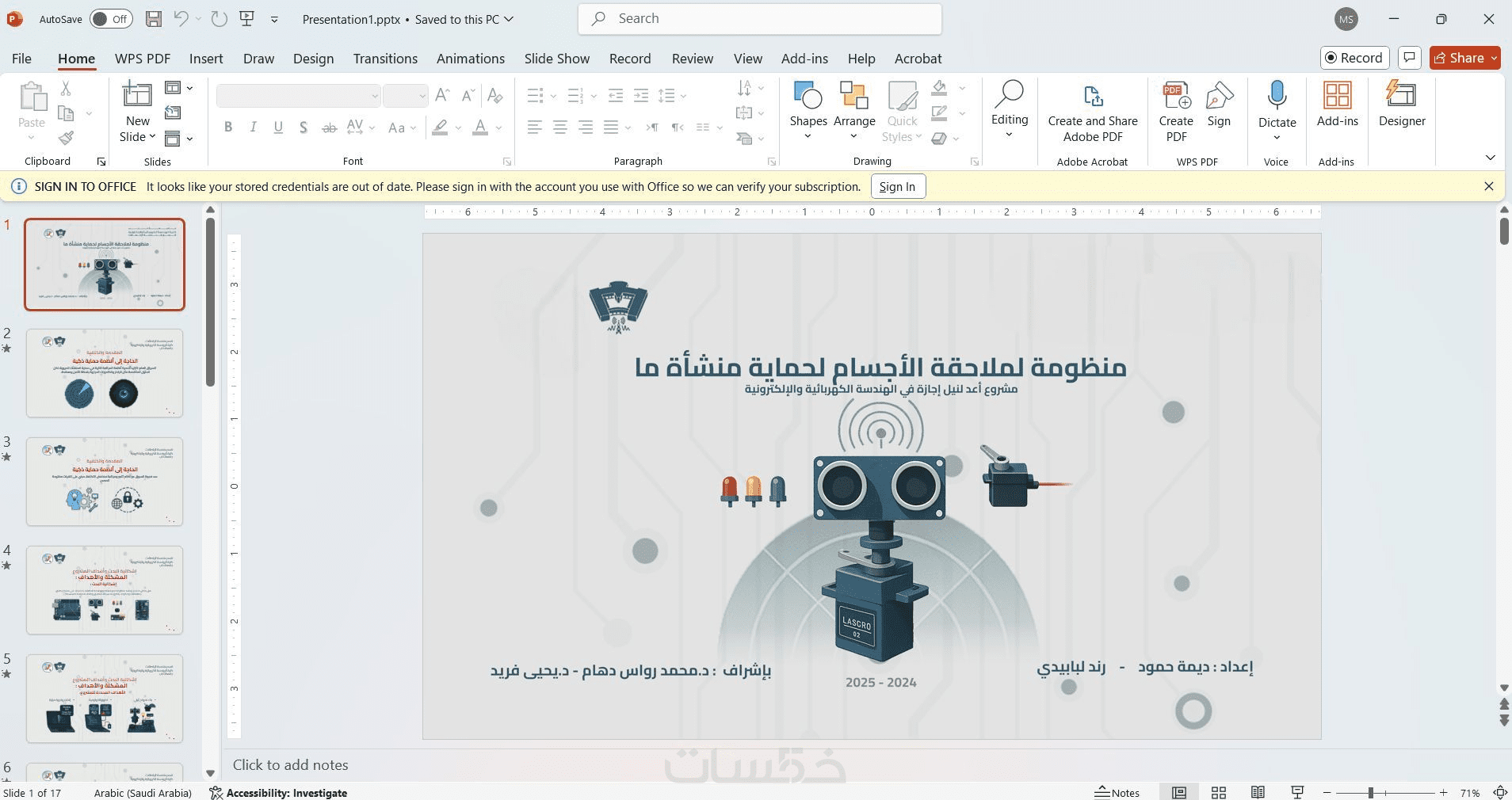
Task: Open Customize Quick Access Toolbar dropdown
Action: (x=274, y=19)
